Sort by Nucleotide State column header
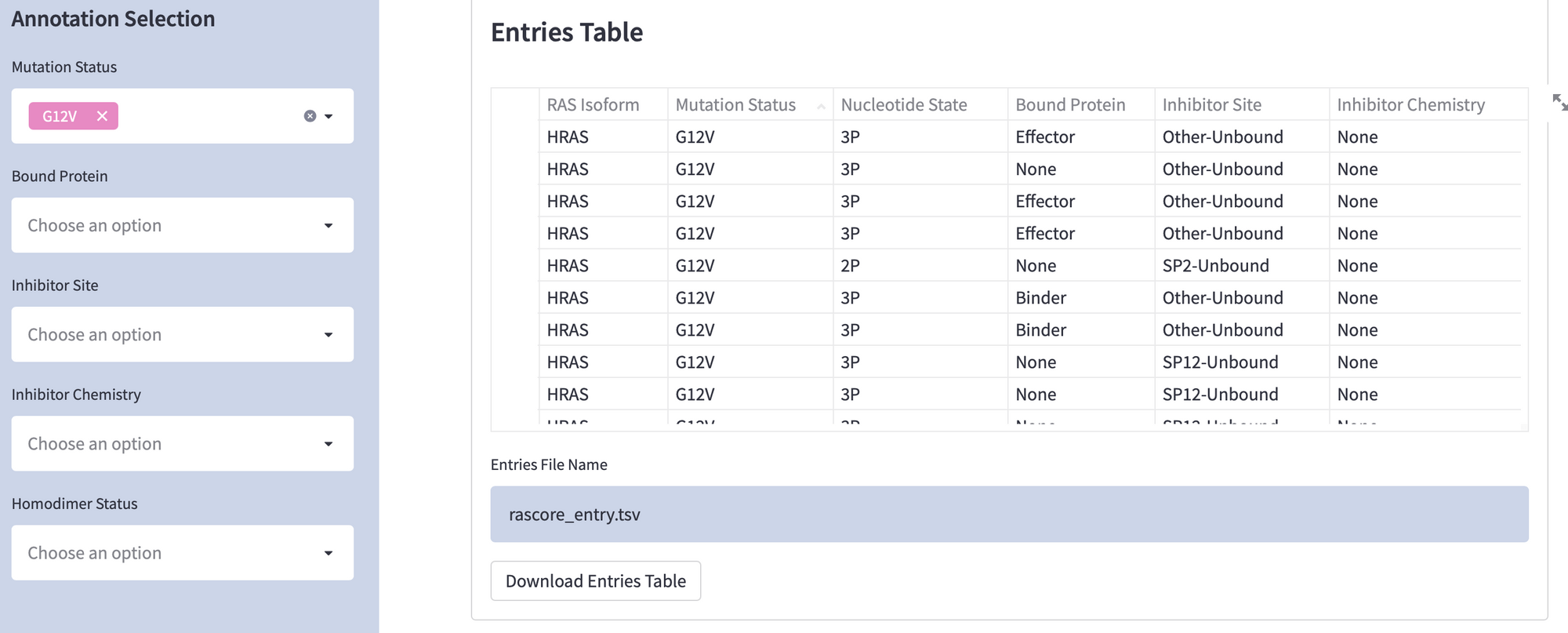 [x=903, y=105]
